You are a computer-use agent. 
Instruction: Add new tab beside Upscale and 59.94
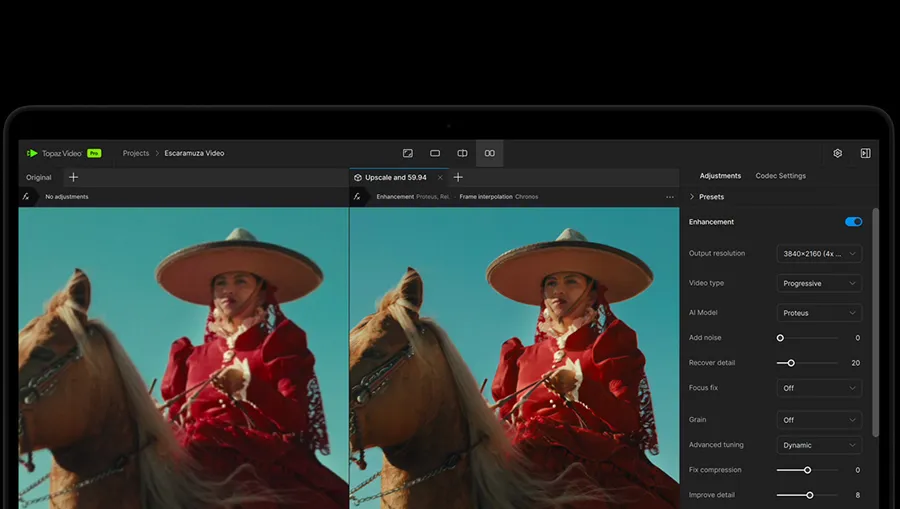pyautogui.click(x=458, y=177)
